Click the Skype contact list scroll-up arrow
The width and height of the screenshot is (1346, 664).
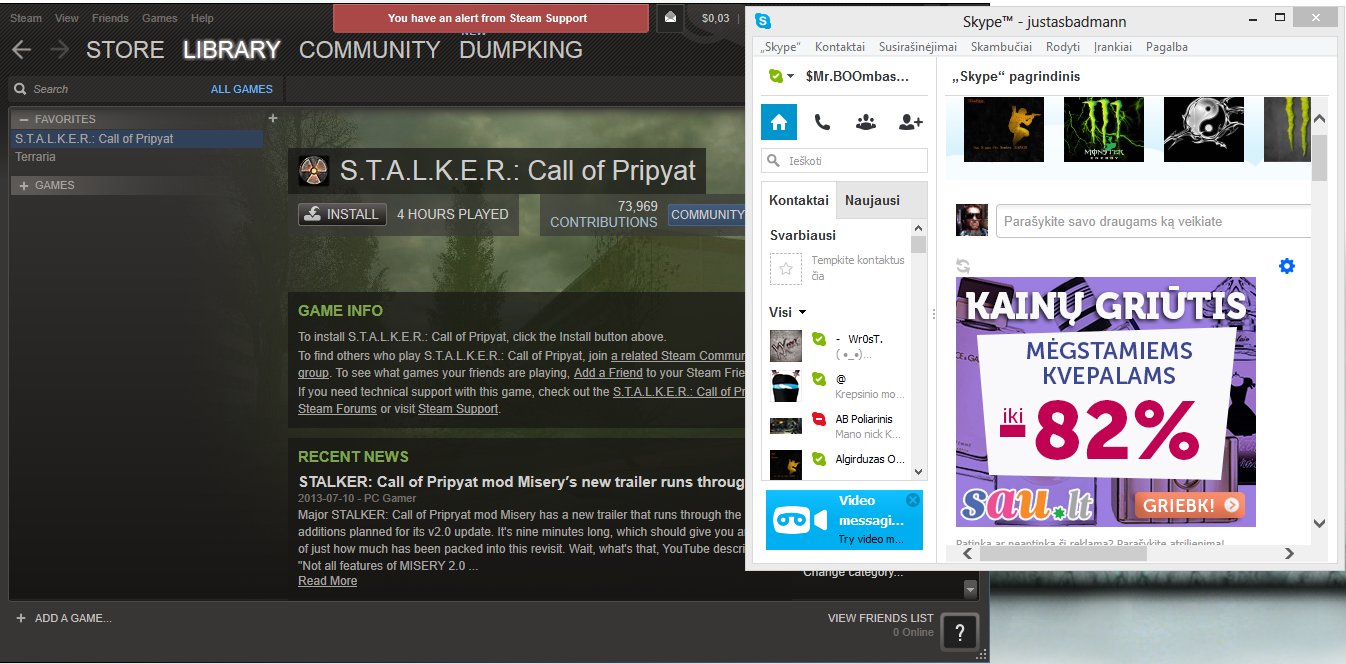(x=919, y=229)
